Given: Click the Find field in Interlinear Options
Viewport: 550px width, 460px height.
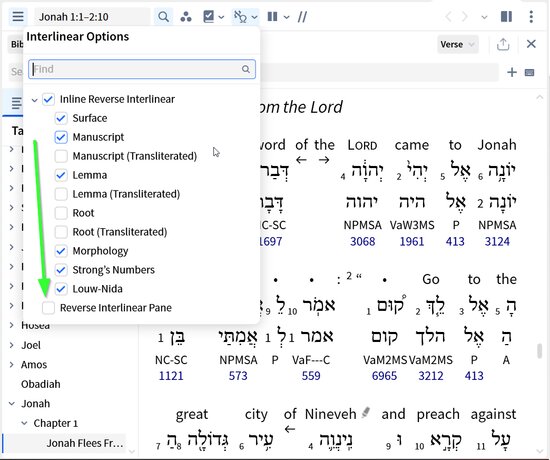Looking at the screenshot, I should pyautogui.click(x=141, y=69).
